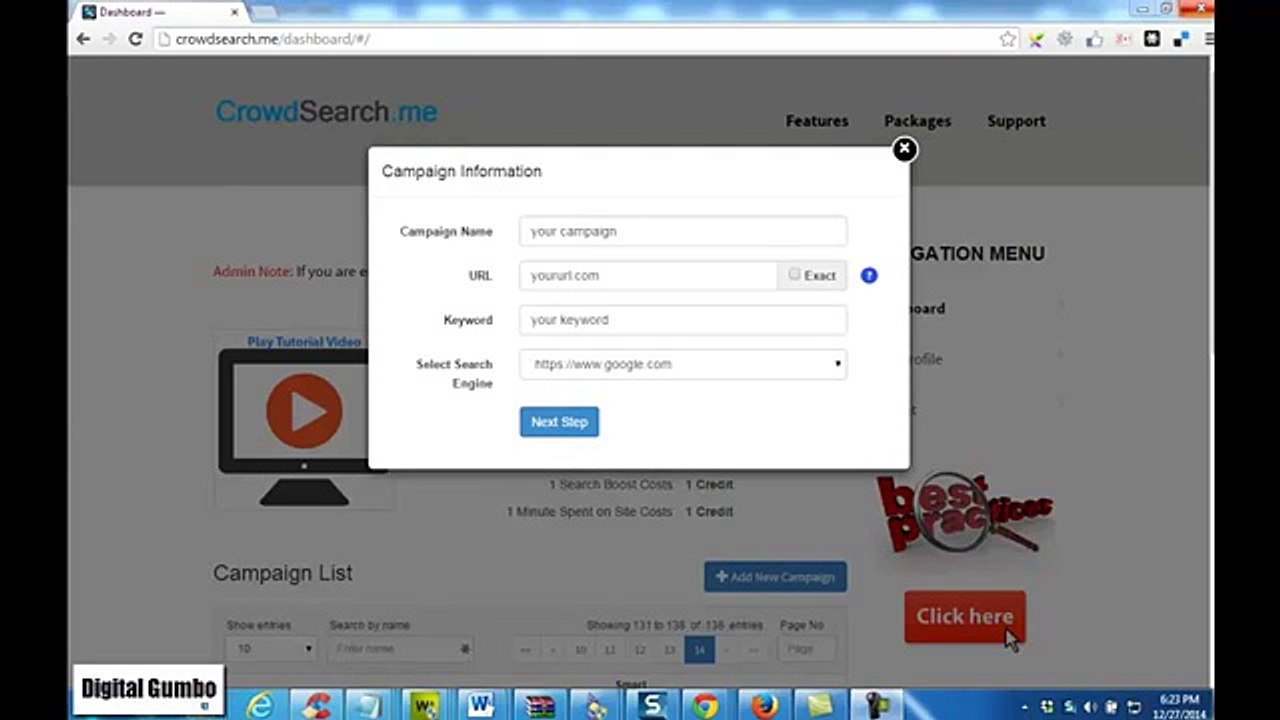This screenshot has width=1280, height=720.
Task: Open the Features menu item
Action: pyautogui.click(x=817, y=121)
